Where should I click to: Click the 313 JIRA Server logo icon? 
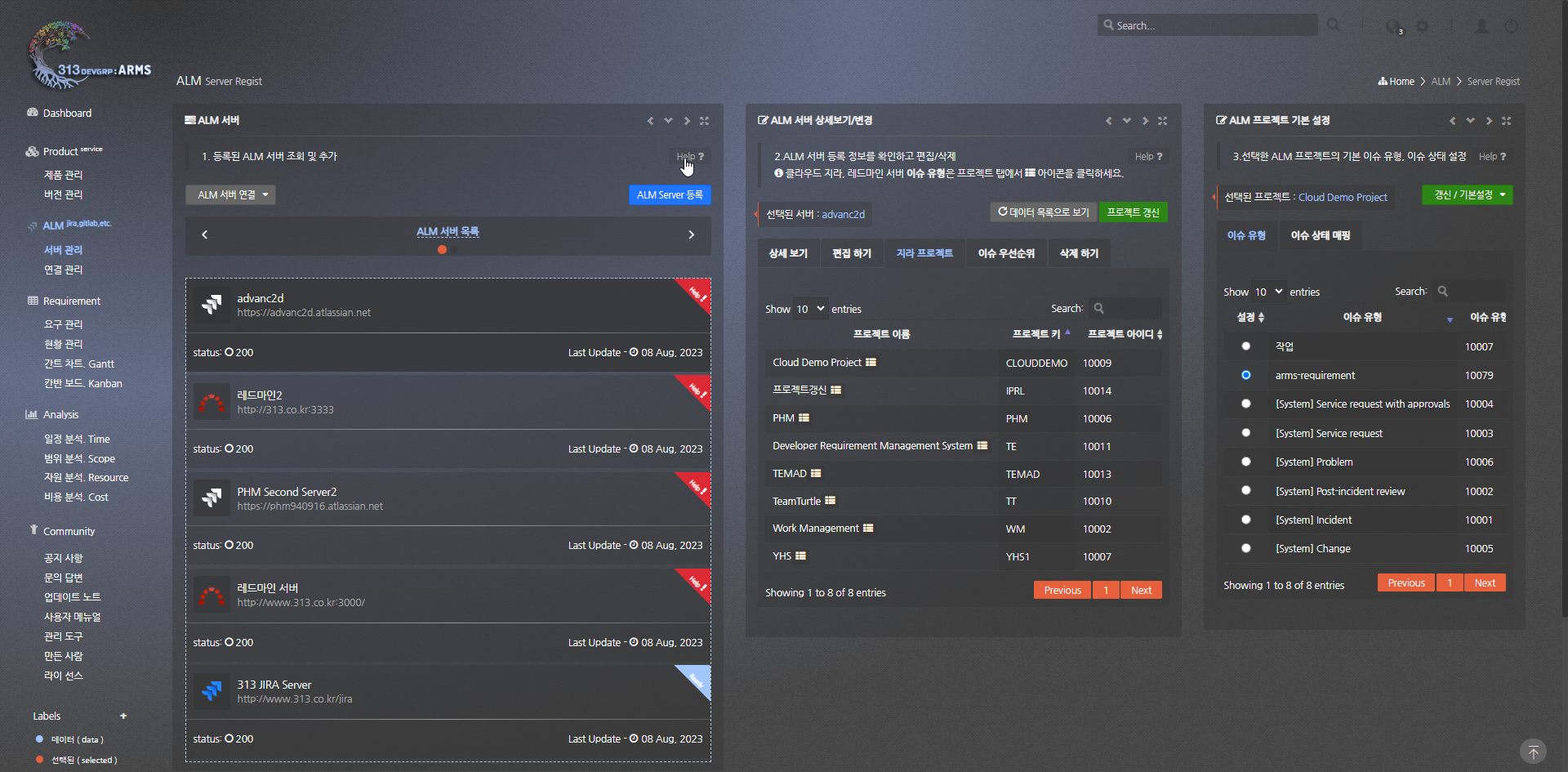[x=212, y=691]
